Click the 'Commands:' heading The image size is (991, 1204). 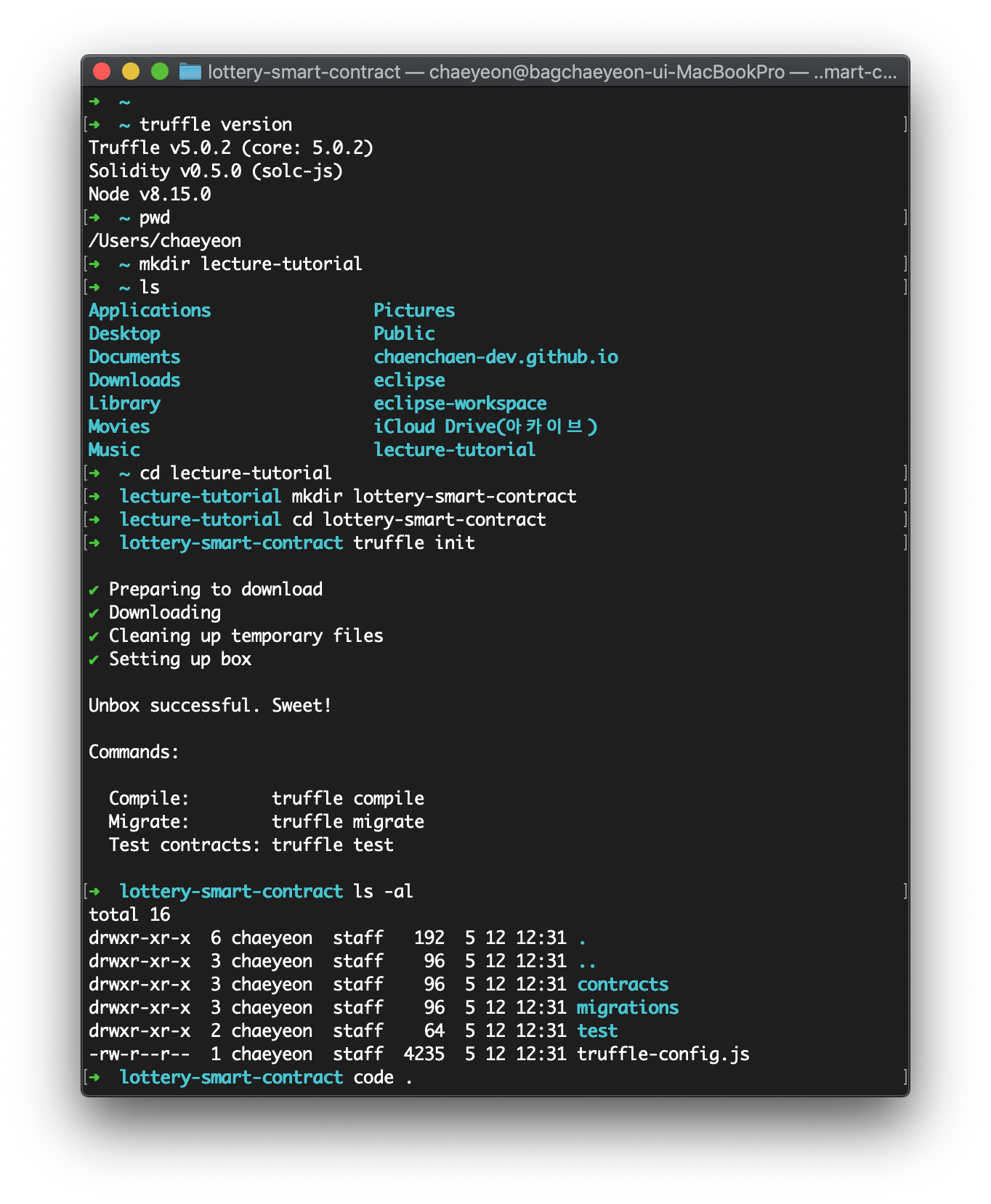click(x=134, y=752)
